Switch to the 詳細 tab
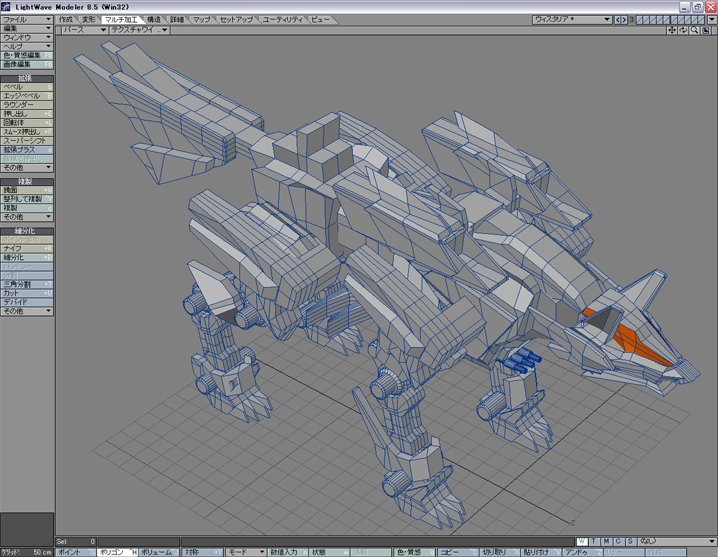Screen dimensions: 718x557 point(177,20)
